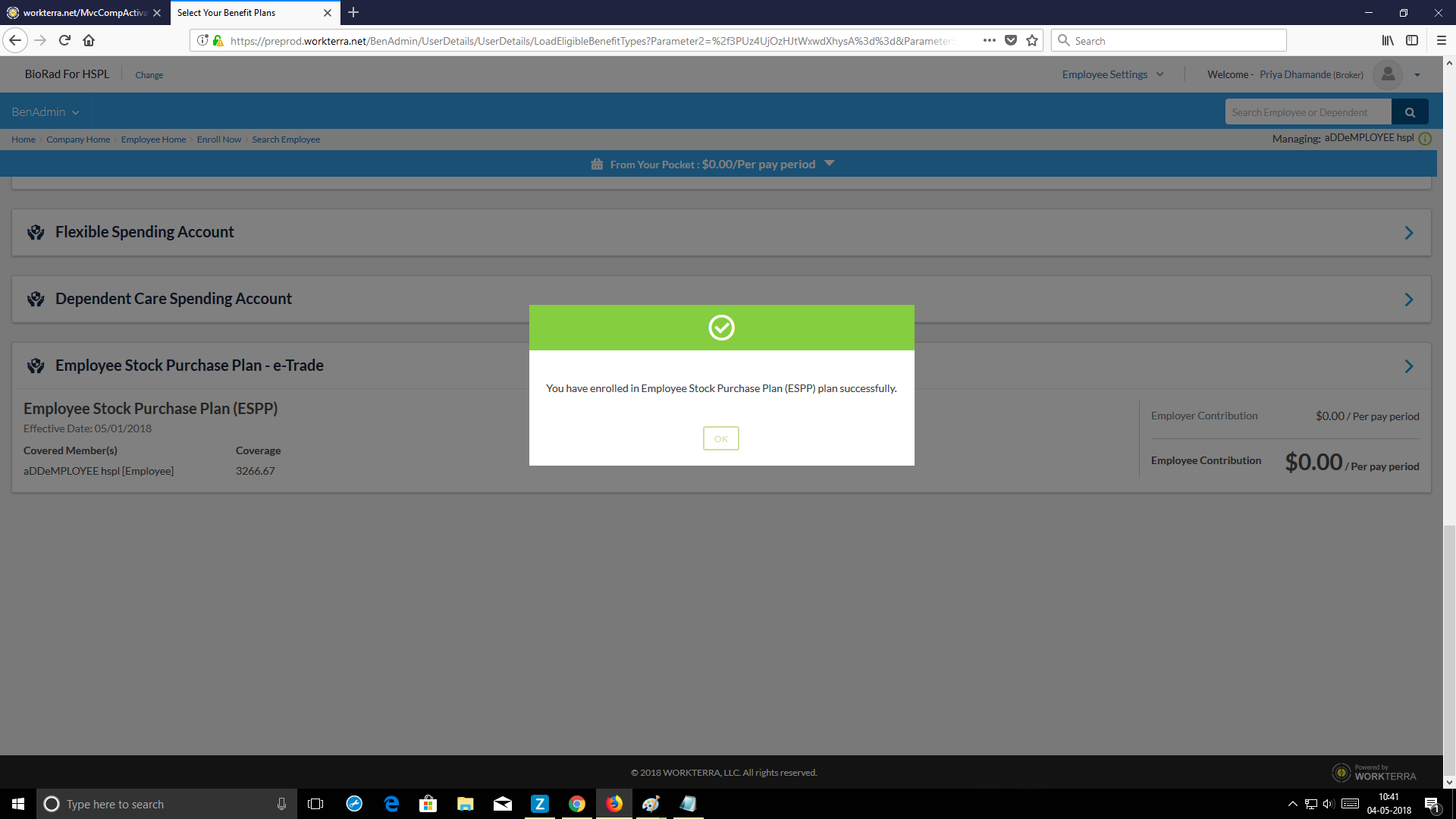Open the Welcome Priya Dhamande account dropdown
1456x819 pixels.
click(x=1417, y=74)
